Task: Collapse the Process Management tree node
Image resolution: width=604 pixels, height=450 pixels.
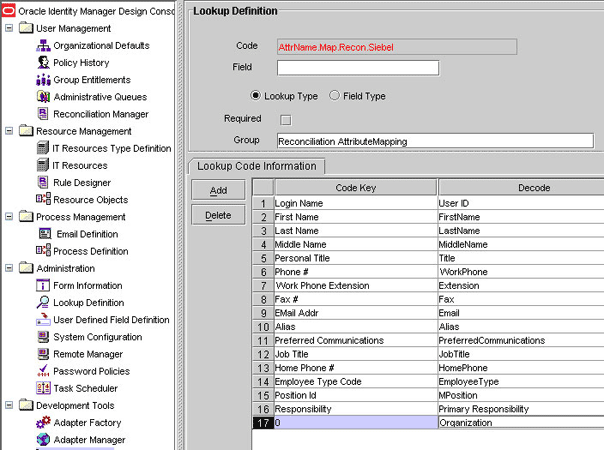Action: [9, 217]
